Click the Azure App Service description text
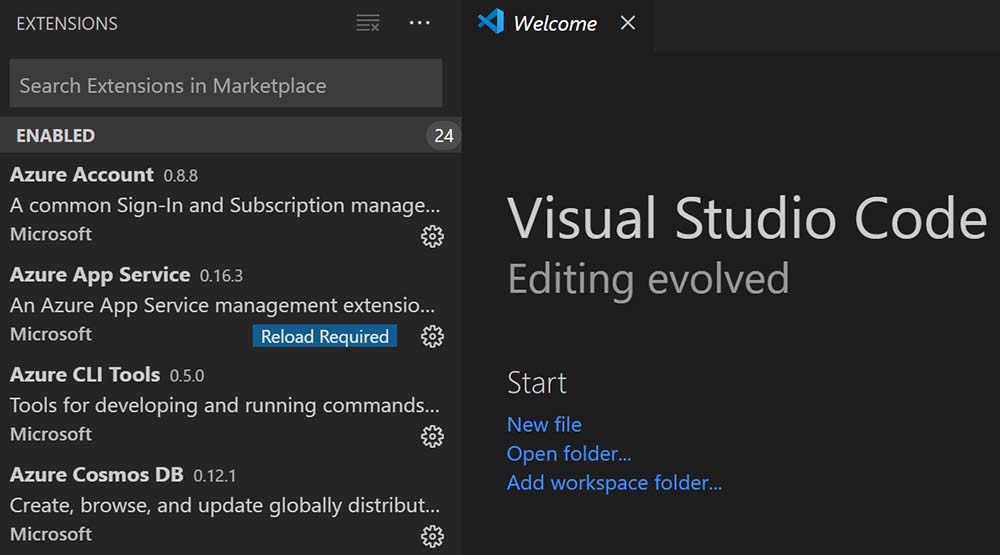Screen dimensions: 1000x555 click(x=223, y=306)
